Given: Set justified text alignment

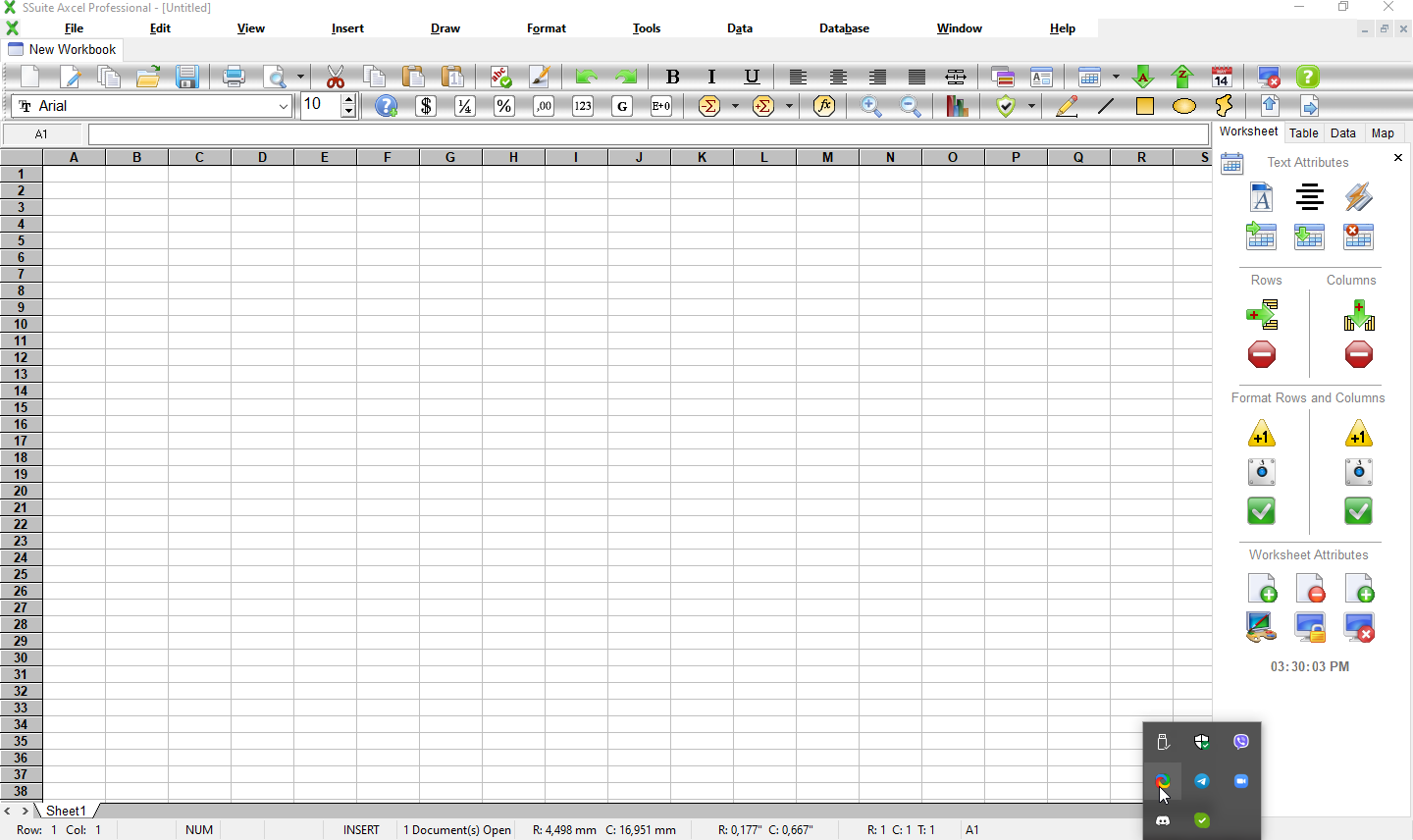Looking at the screenshot, I should coord(916,77).
